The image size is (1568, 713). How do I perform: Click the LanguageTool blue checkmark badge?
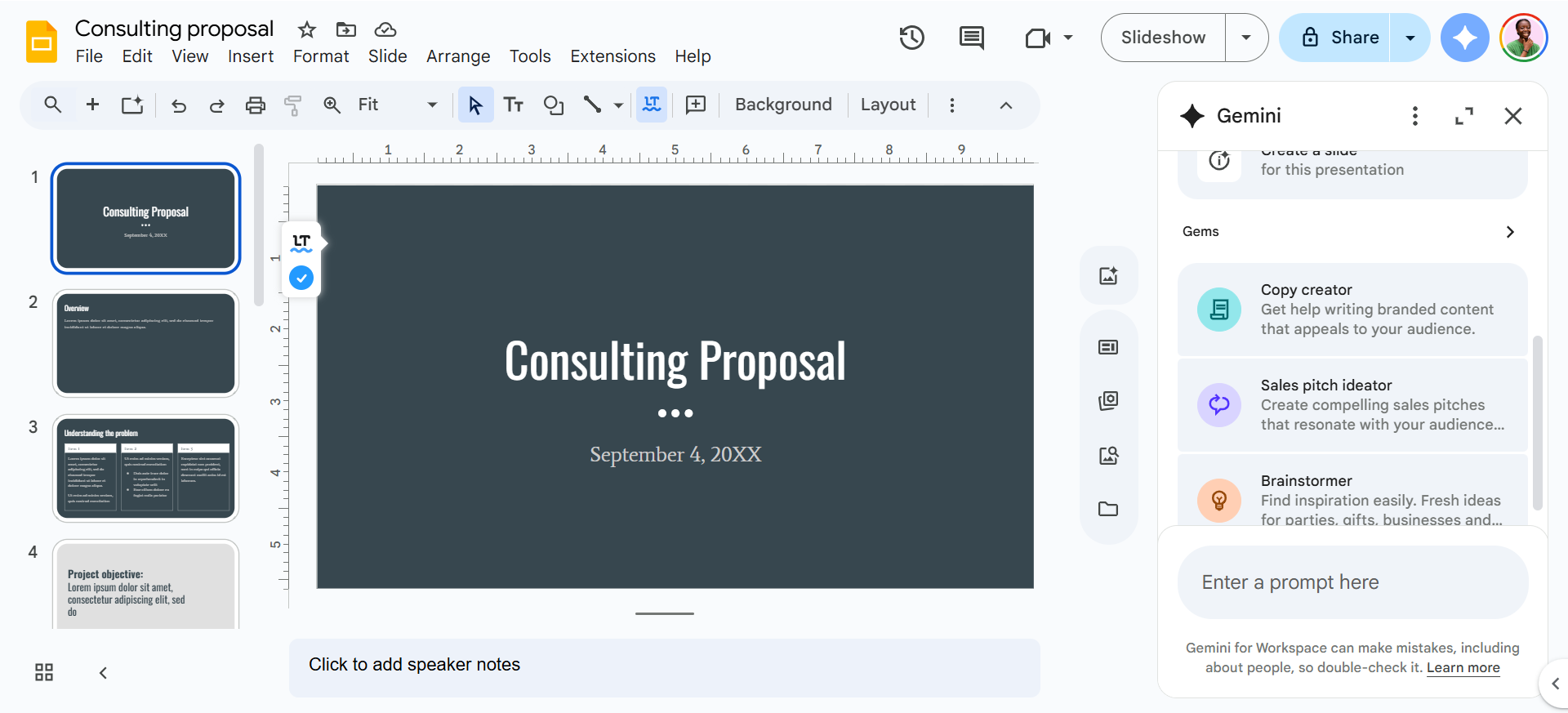[301, 278]
